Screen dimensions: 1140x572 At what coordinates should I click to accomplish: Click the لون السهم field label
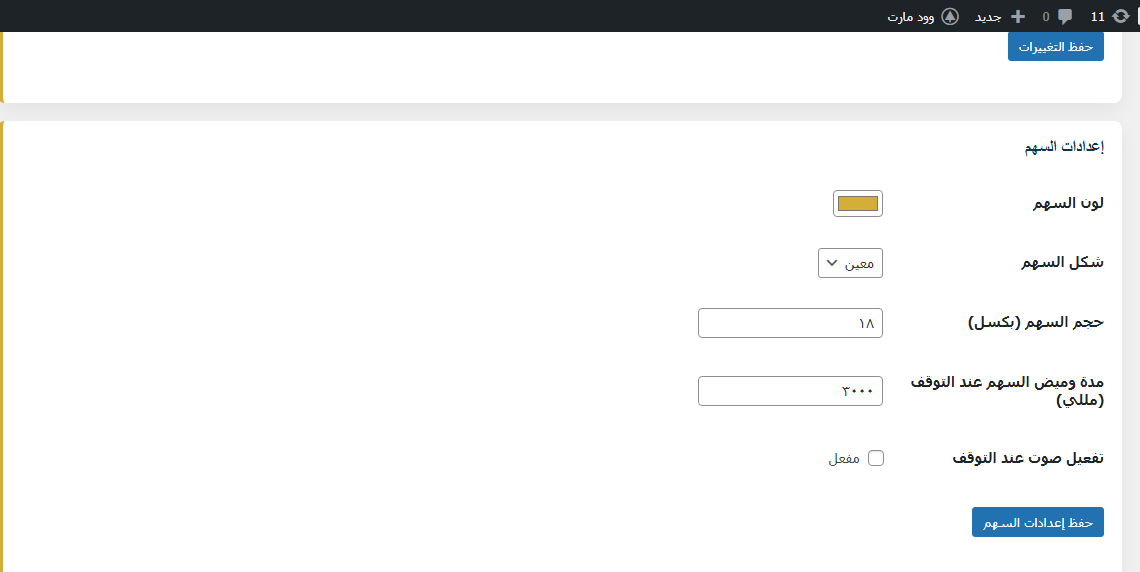(x=1068, y=203)
